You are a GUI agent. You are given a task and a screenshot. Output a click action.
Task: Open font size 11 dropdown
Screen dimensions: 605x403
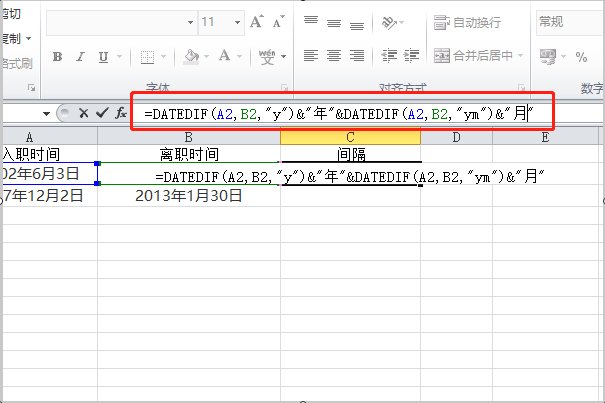click(238, 22)
